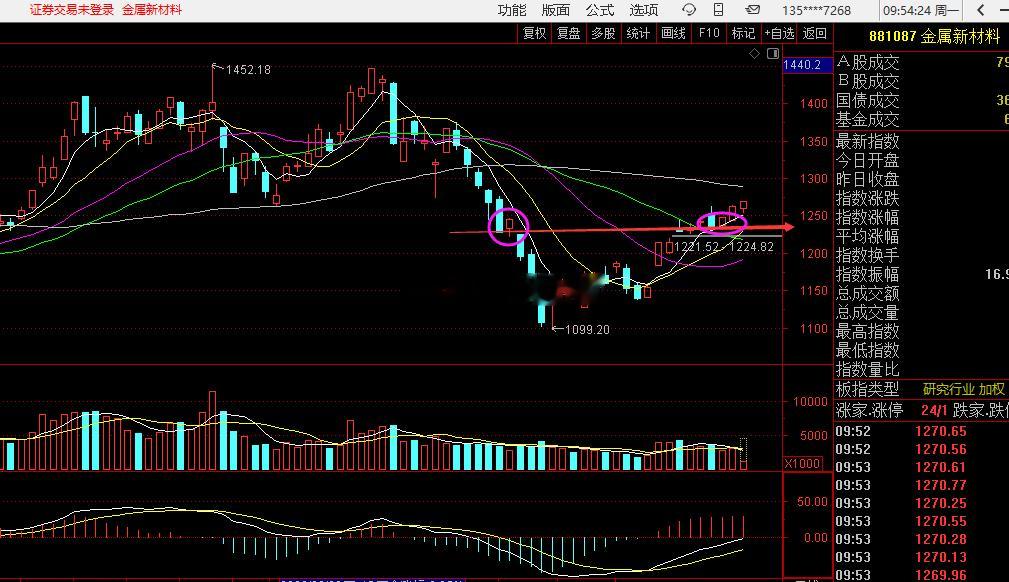Click the 金属新材料 title bar label
This screenshot has width=1009, height=582.
click(x=152, y=10)
